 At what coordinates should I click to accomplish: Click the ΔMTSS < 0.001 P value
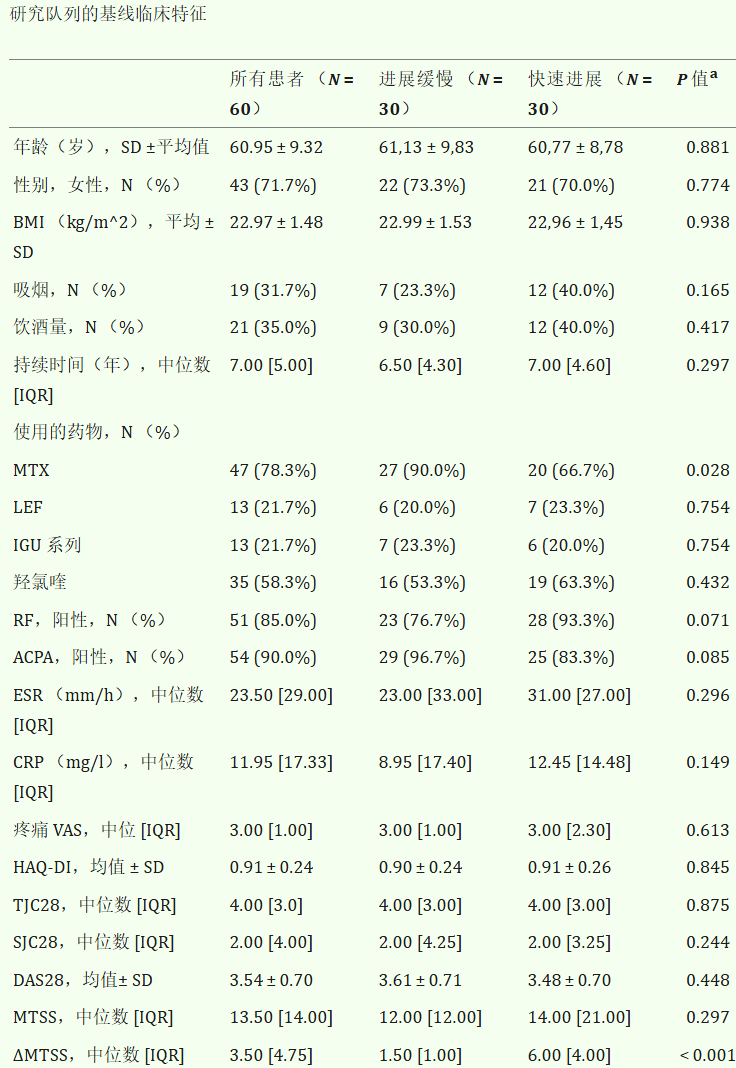[x=707, y=1055]
